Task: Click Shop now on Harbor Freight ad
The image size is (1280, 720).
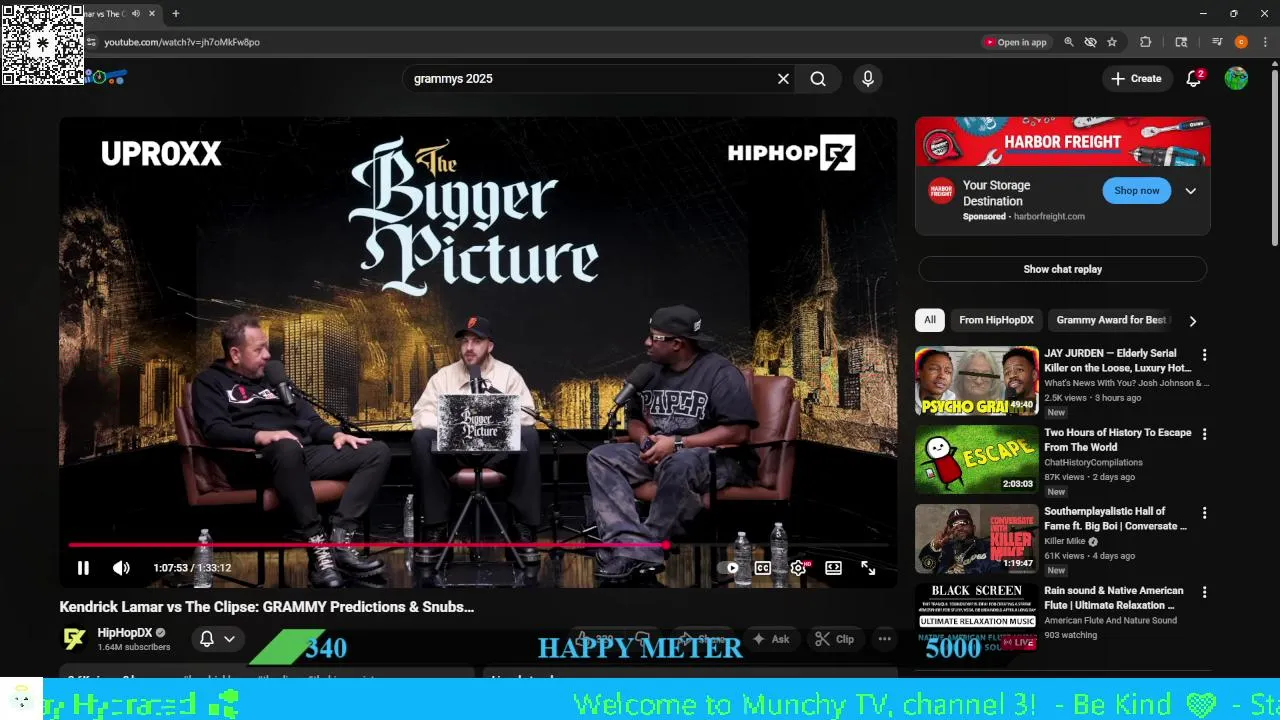Action: click(x=1136, y=191)
